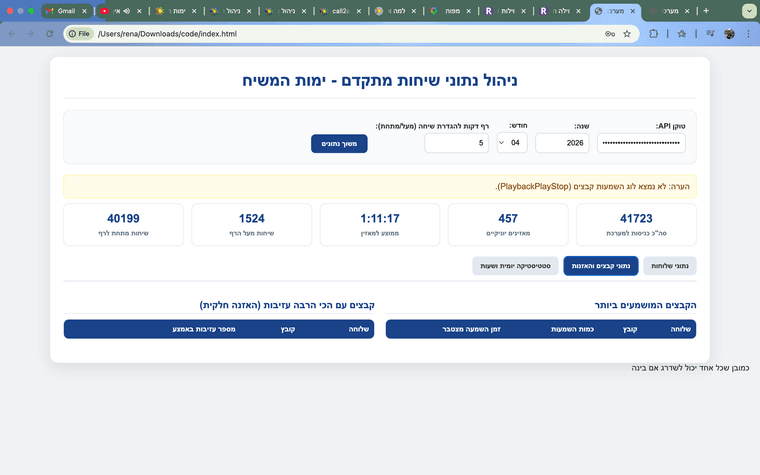The height and width of the screenshot is (475, 760).
Task: Go back to the previous page
Action: point(12,33)
